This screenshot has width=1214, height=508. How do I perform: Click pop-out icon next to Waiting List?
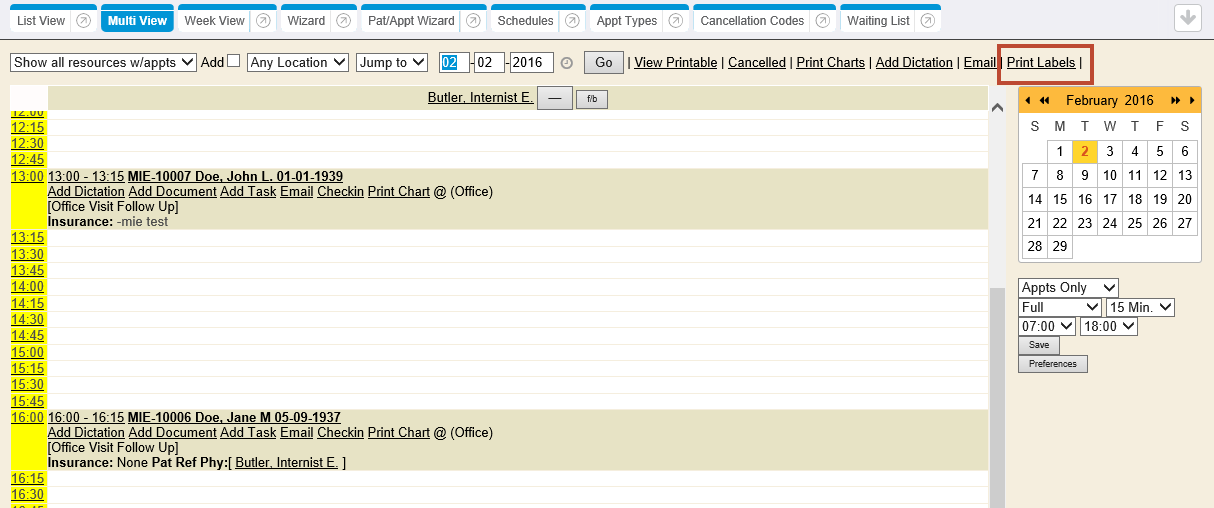(928, 21)
